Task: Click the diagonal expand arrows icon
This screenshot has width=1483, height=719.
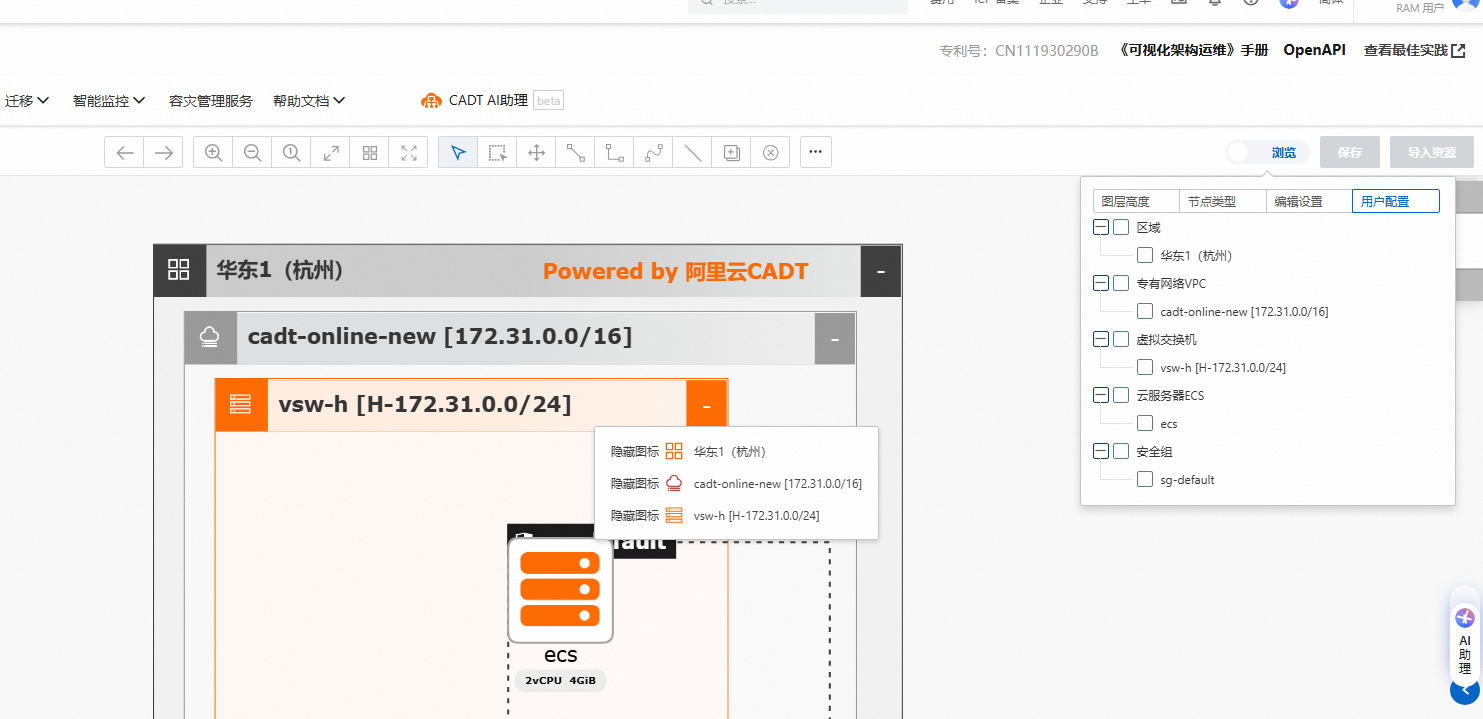Action: click(330, 152)
